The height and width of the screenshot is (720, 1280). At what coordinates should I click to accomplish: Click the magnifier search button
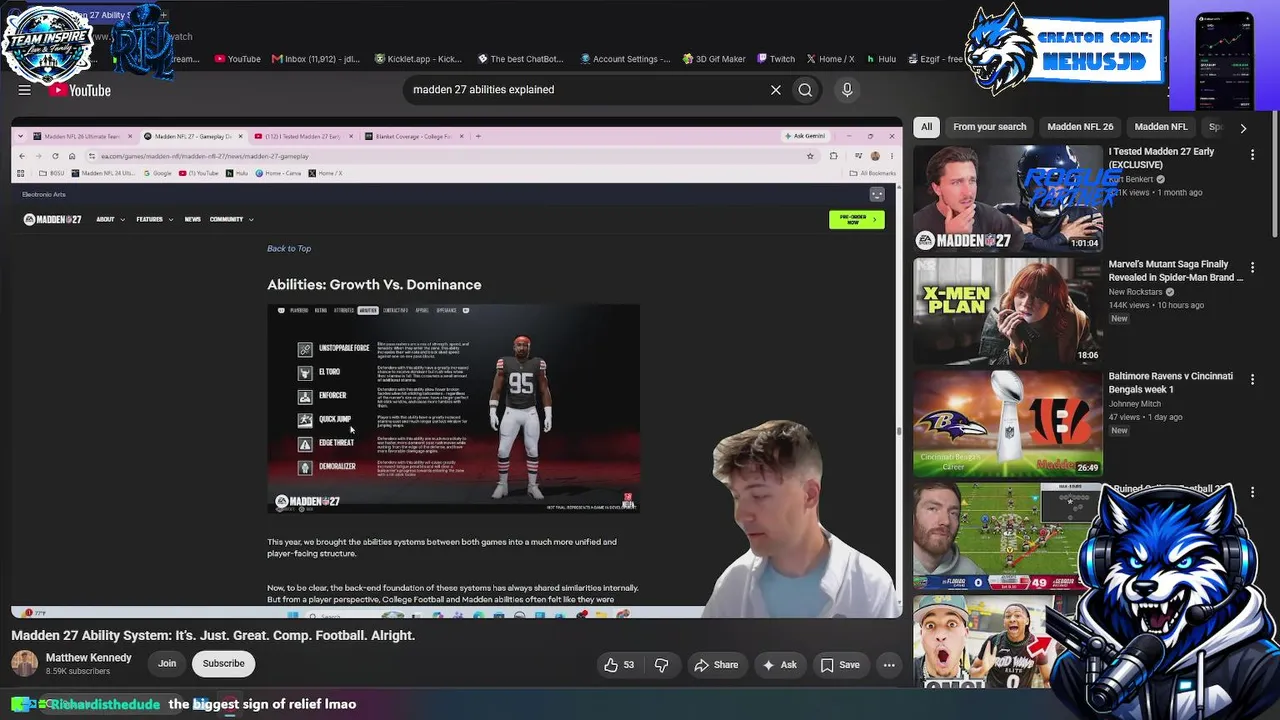pyautogui.click(x=805, y=90)
